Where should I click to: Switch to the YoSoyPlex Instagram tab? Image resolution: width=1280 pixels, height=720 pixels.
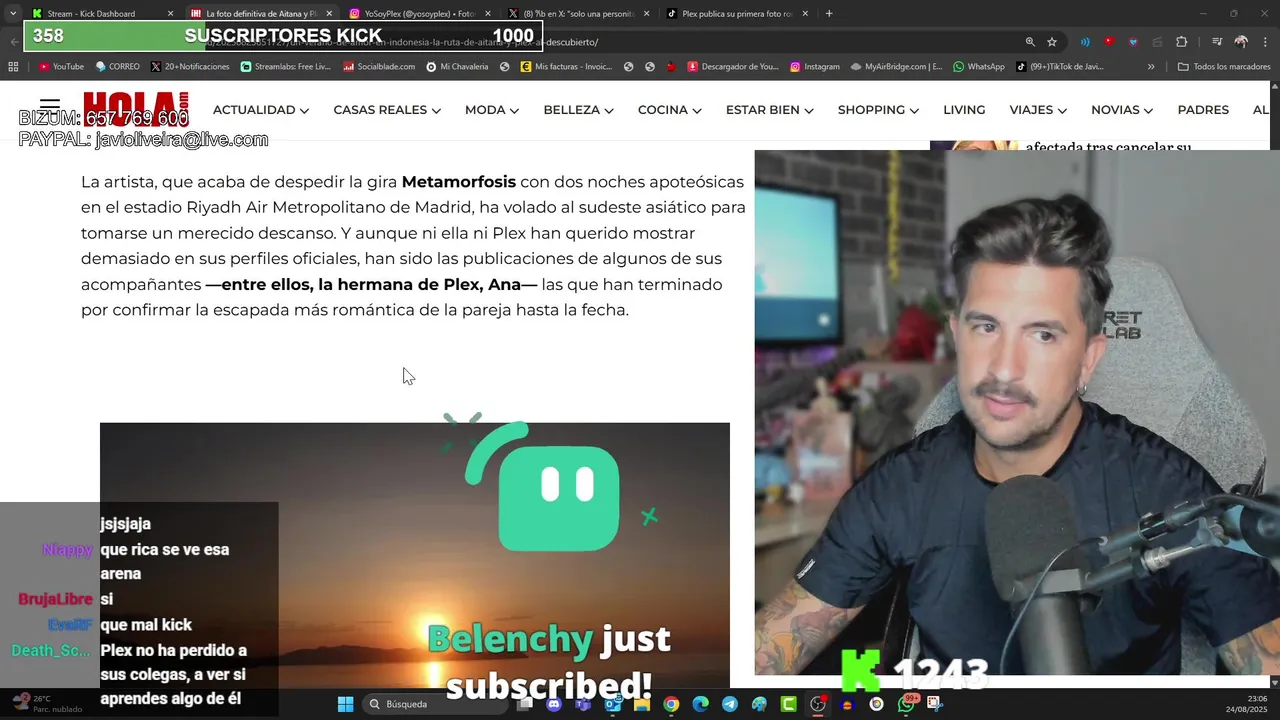(x=418, y=14)
